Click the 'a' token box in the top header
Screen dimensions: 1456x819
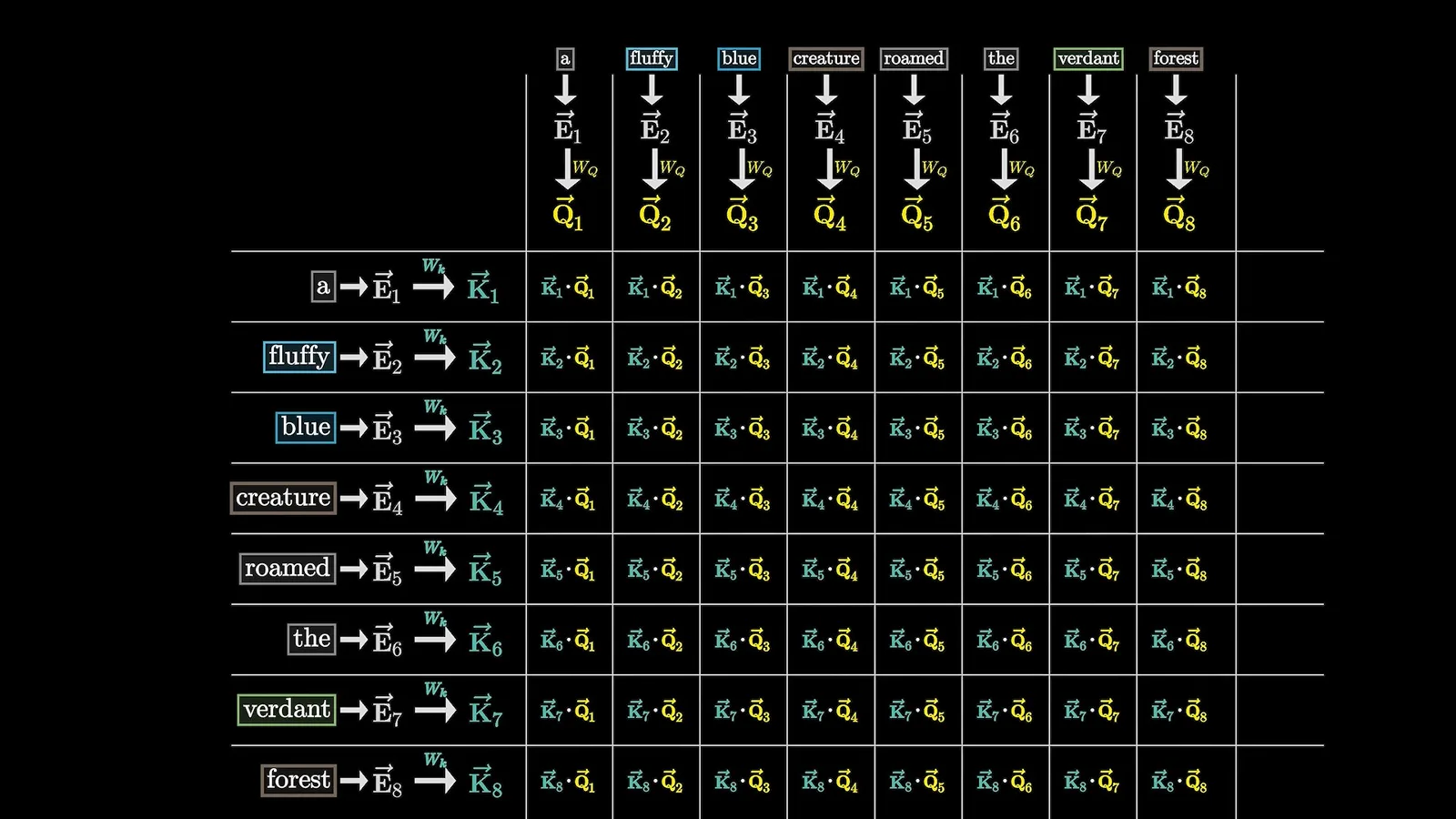tap(565, 59)
